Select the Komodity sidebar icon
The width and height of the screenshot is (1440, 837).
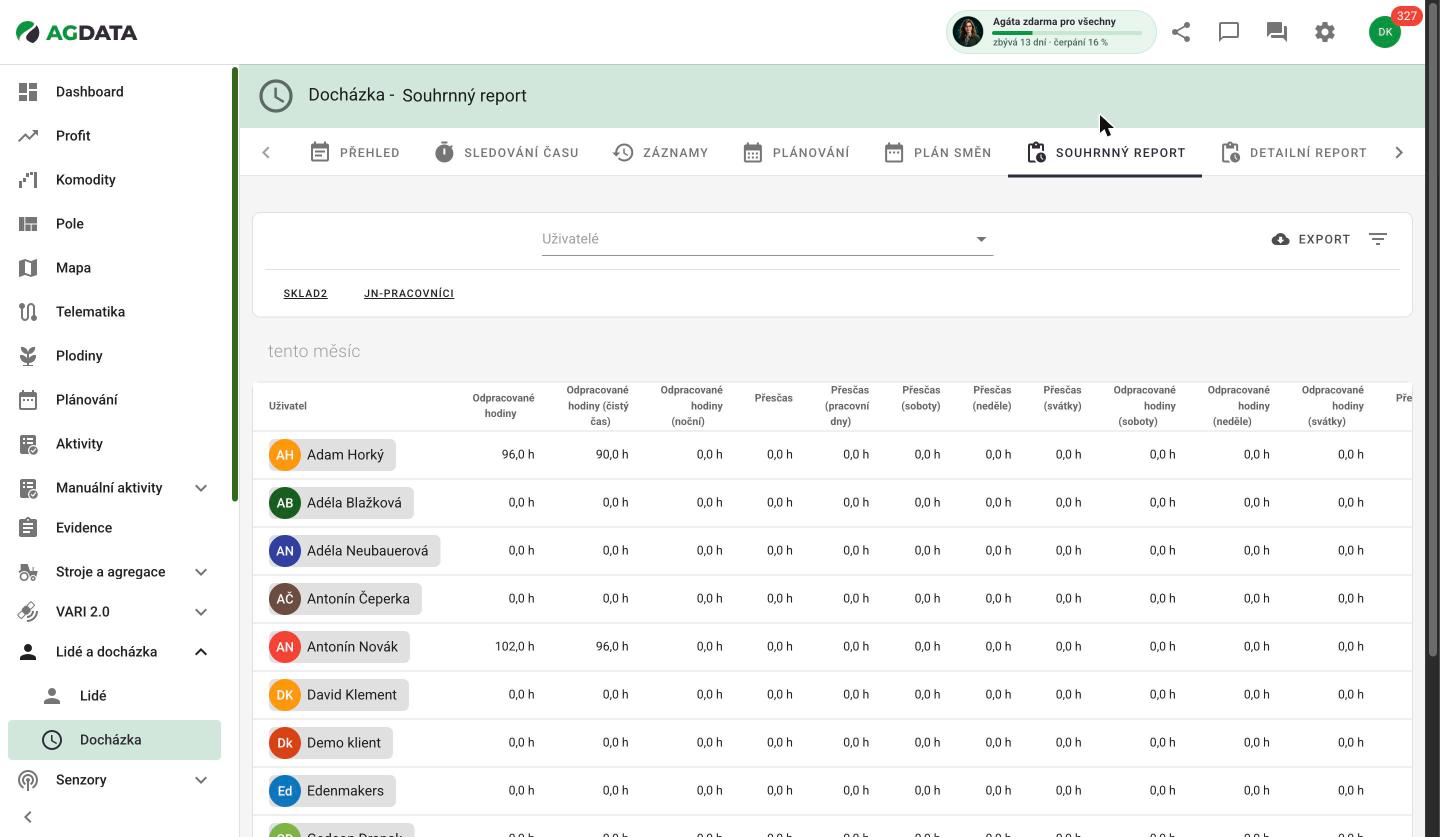click(x=28, y=180)
